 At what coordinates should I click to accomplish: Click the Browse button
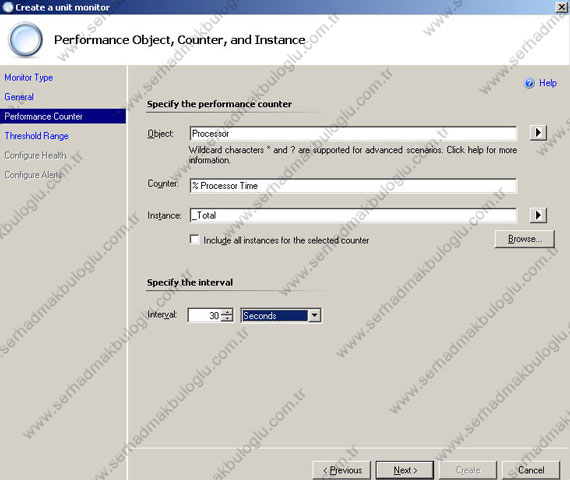pyautogui.click(x=525, y=239)
